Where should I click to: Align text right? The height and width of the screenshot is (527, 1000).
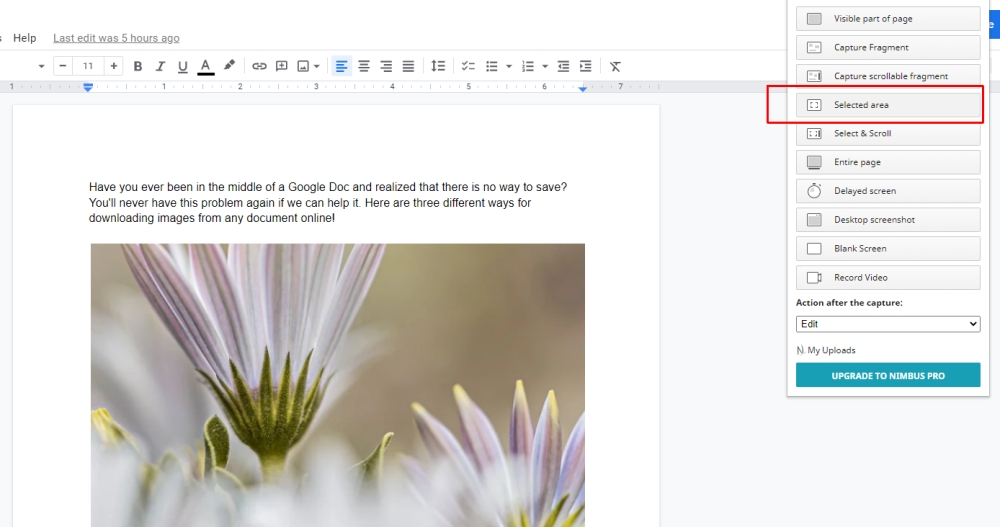pos(386,66)
